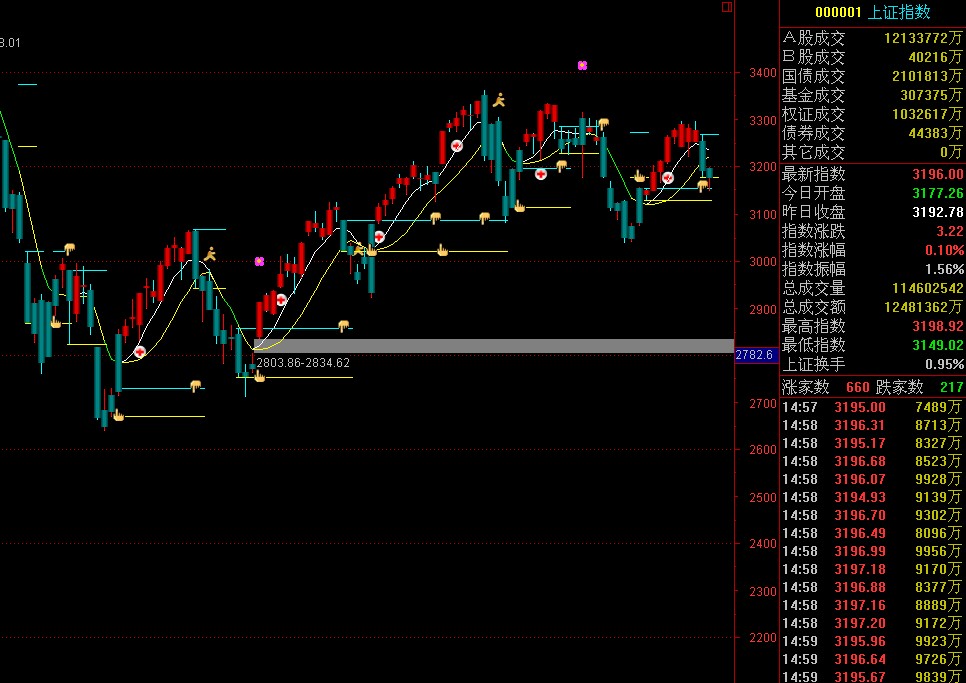Click the pointing hand icon at the chart's lowest candle

tap(118, 416)
